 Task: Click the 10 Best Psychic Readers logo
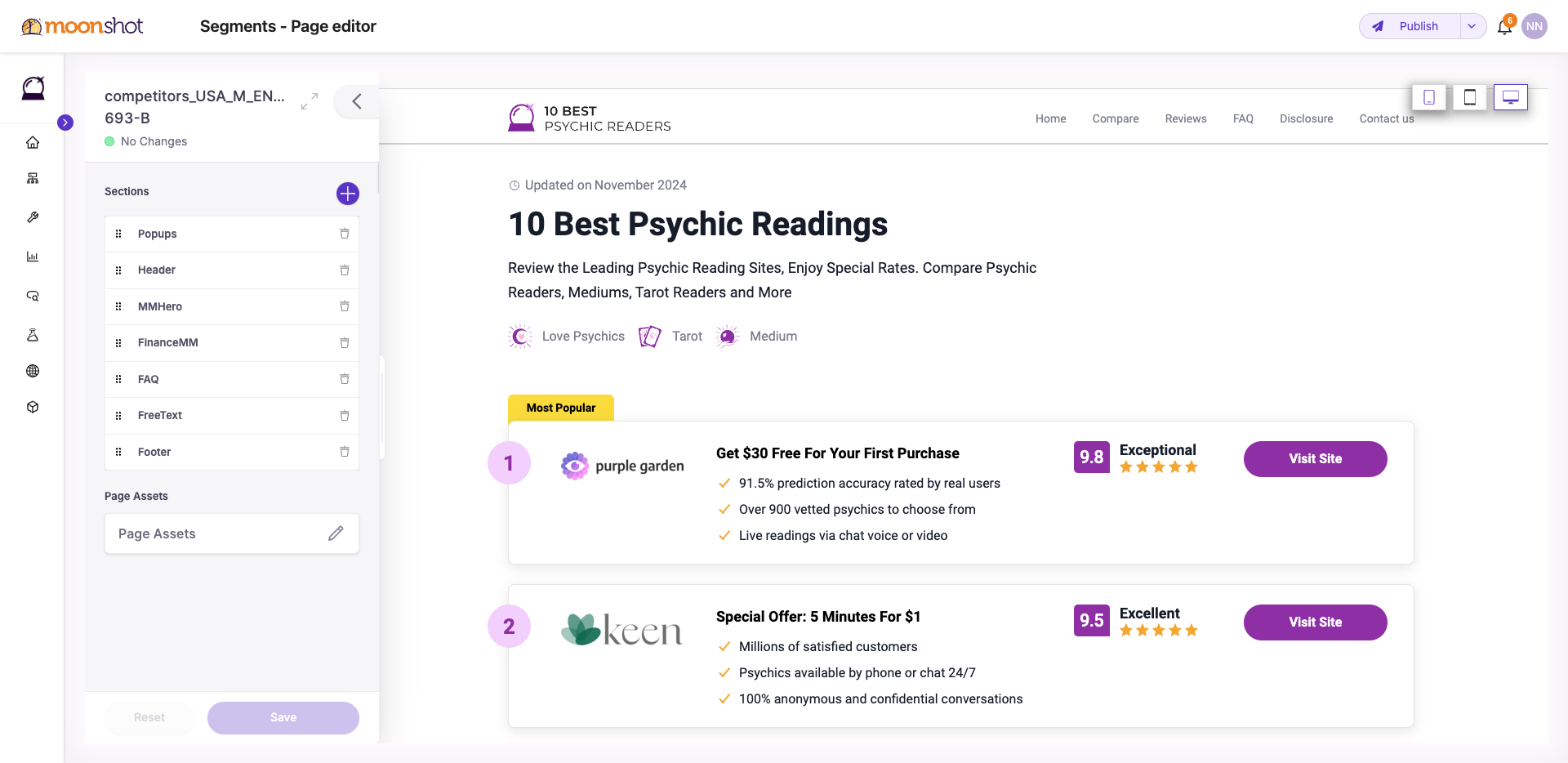[x=590, y=118]
